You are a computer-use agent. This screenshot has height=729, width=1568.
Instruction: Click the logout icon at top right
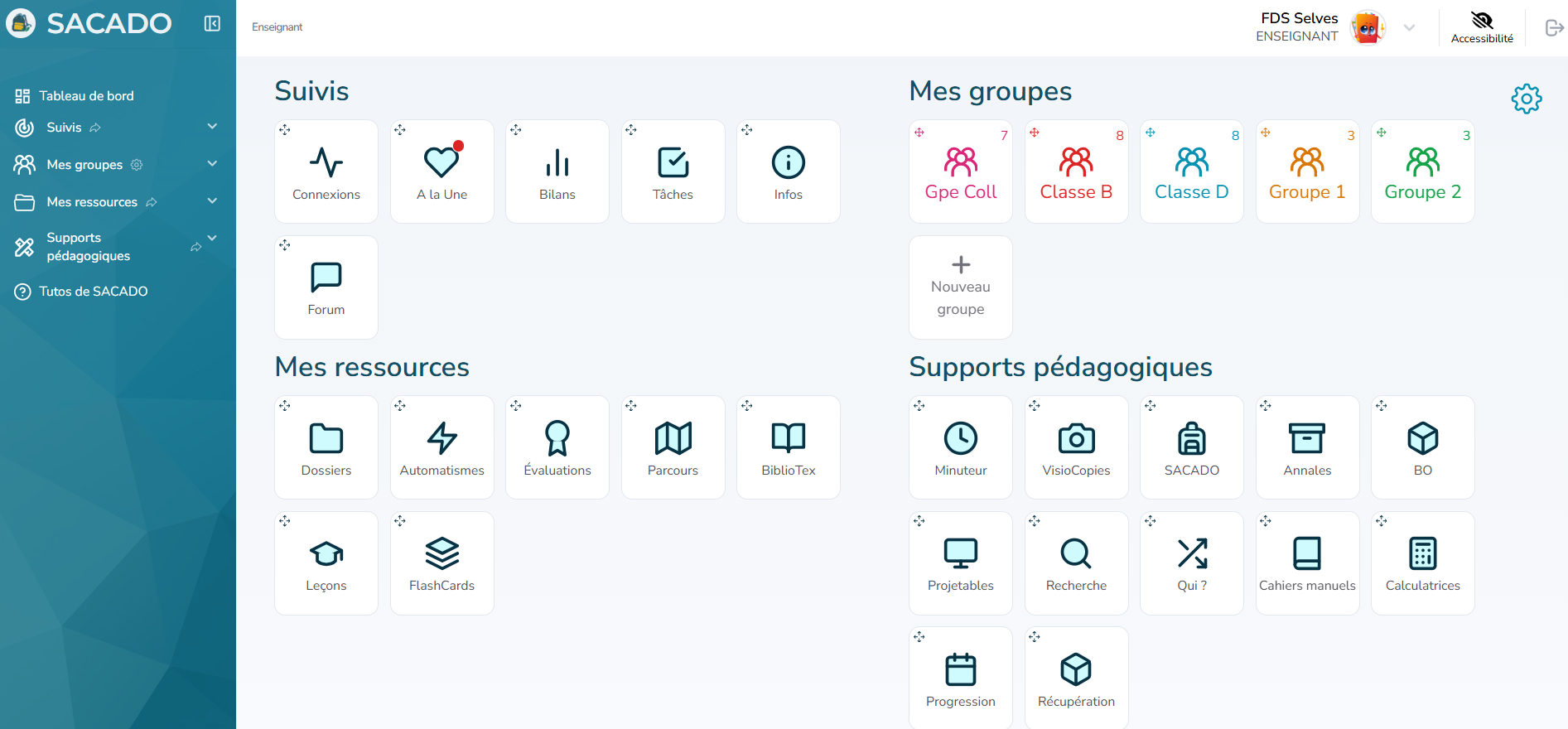click(1554, 27)
